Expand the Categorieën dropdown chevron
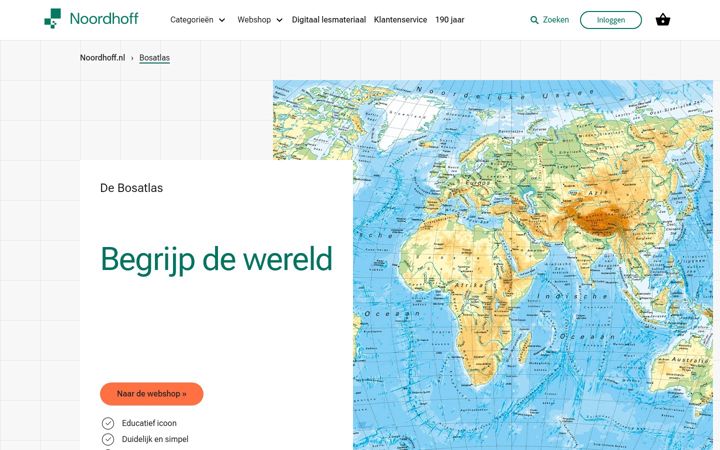The width and height of the screenshot is (720, 450). point(222,20)
